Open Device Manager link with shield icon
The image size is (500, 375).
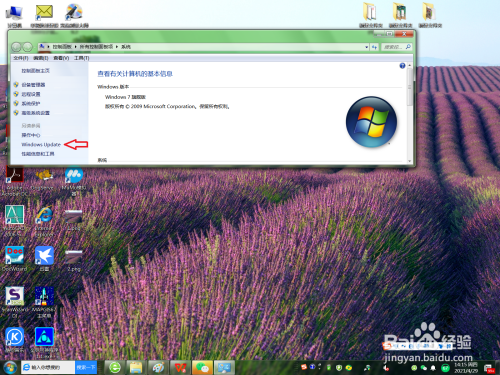click(33, 85)
